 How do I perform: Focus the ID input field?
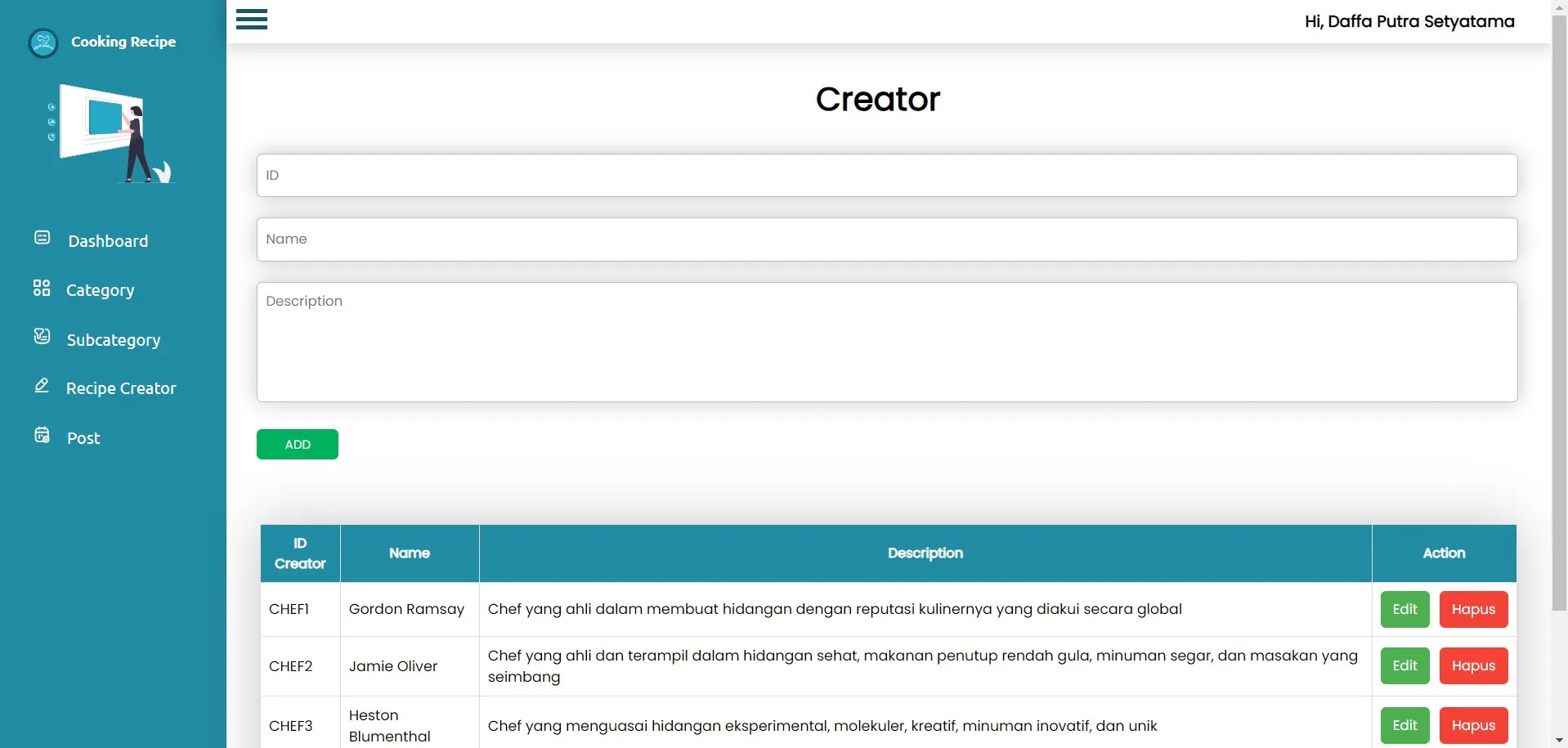click(886, 176)
